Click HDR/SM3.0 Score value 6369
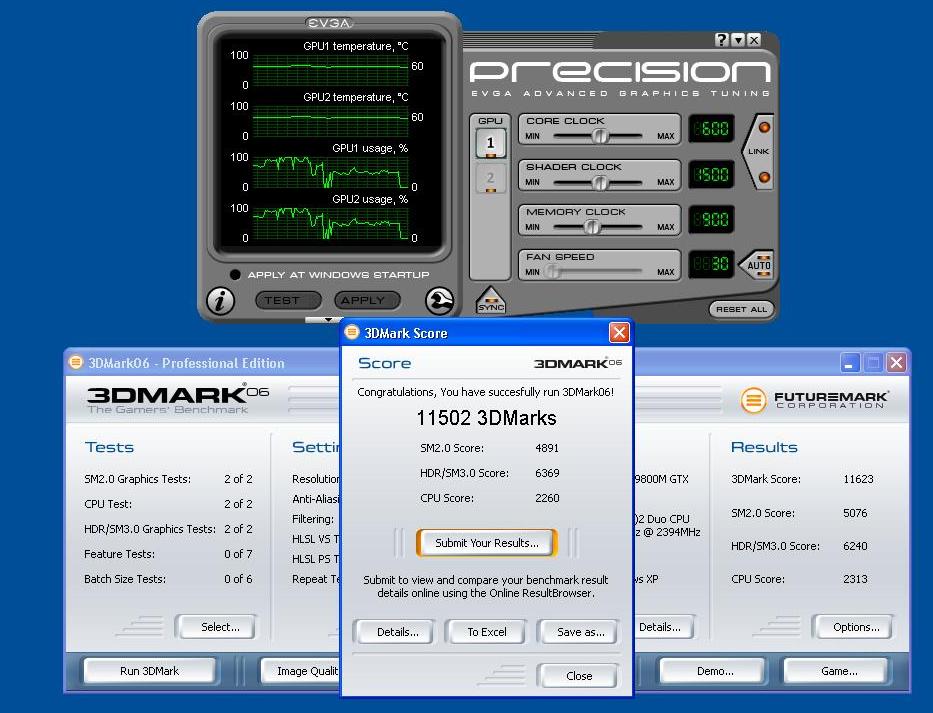 coord(547,473)
